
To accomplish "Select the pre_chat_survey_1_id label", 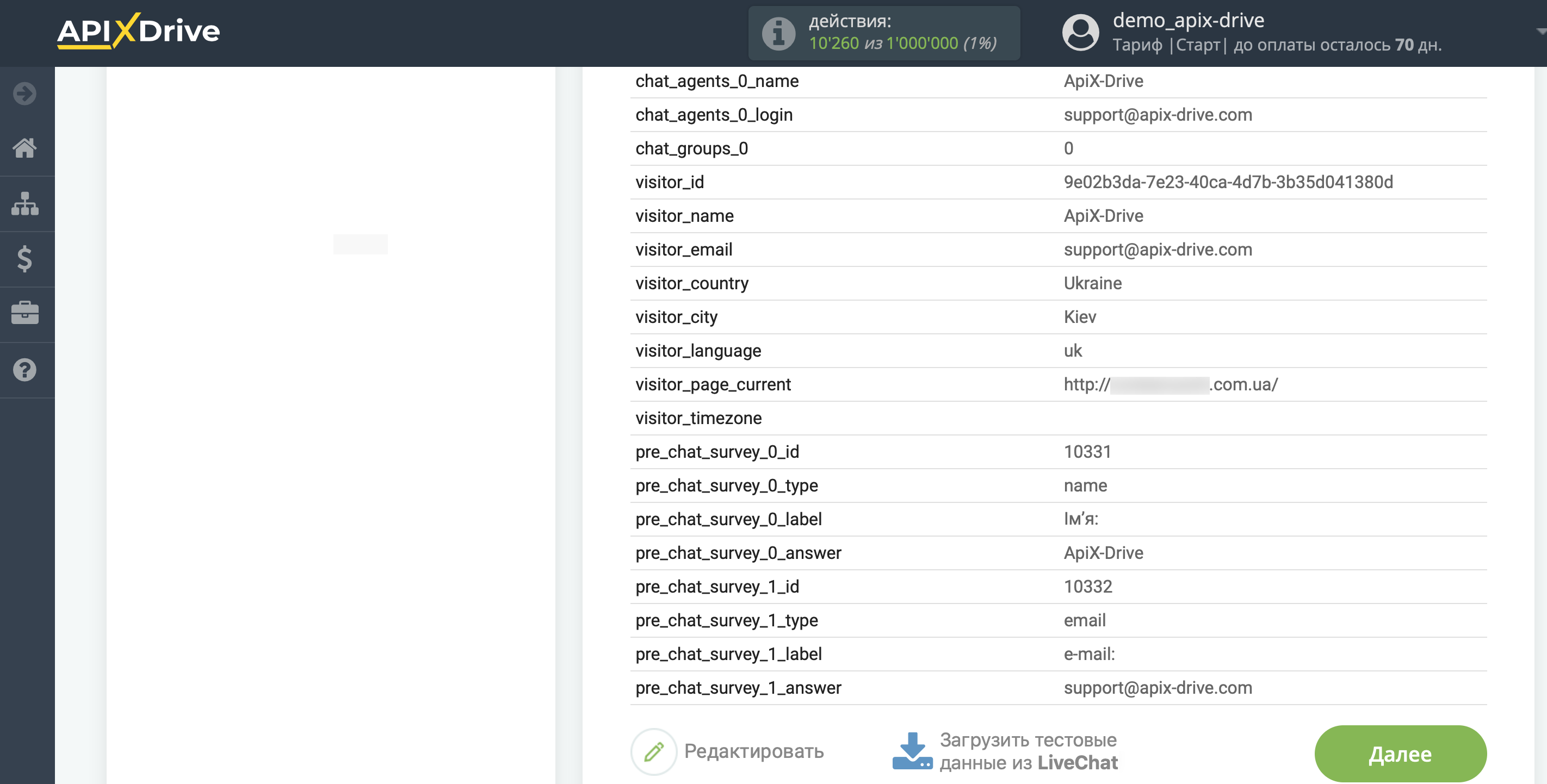I will [717, 586].
